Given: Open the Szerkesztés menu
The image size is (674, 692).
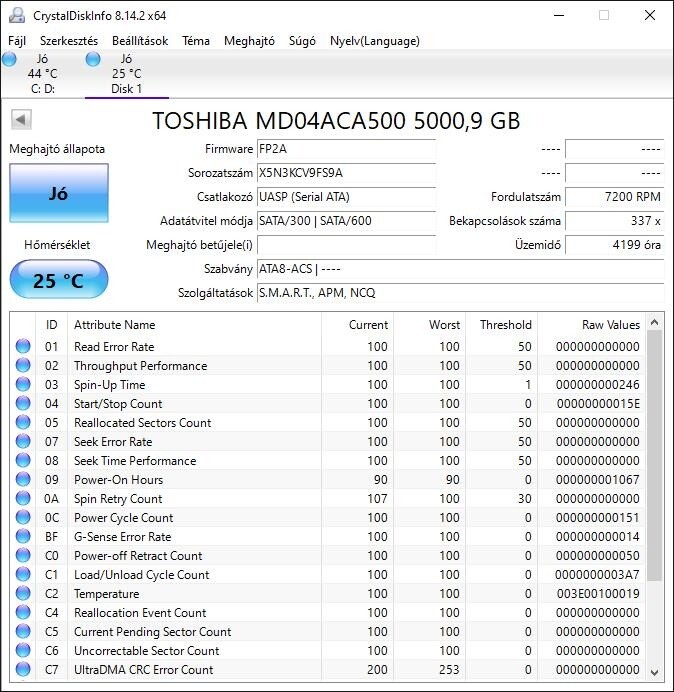Looking at the screenshot, I should point(69,41).
